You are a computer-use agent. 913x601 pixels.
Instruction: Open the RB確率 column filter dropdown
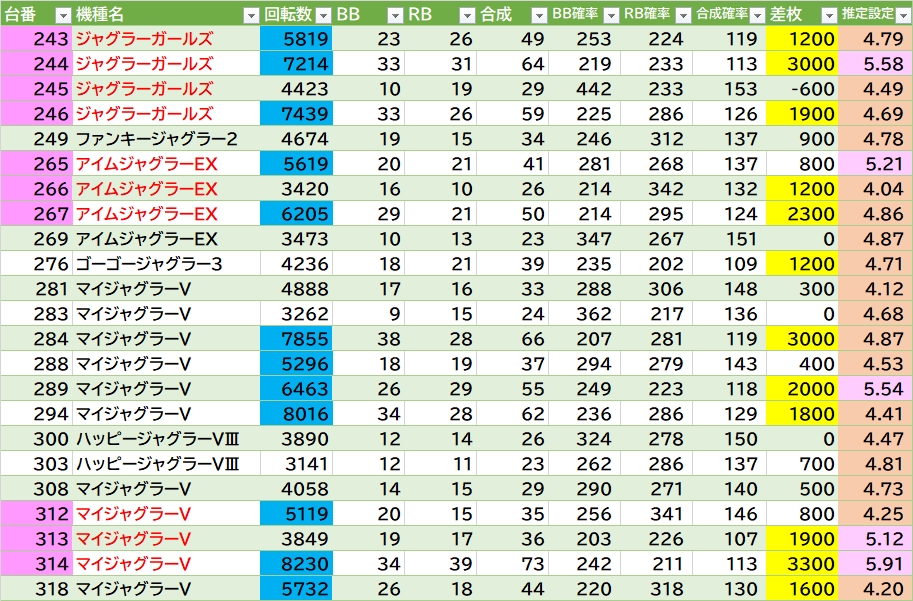click(x=684, y=15)
